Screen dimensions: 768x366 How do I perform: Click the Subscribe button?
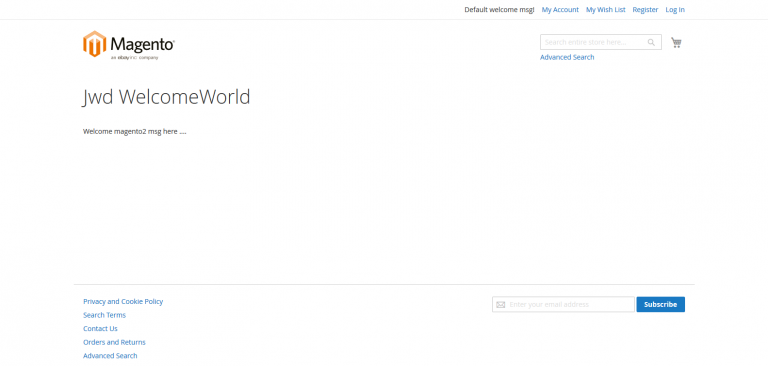(x=660, y=304)
